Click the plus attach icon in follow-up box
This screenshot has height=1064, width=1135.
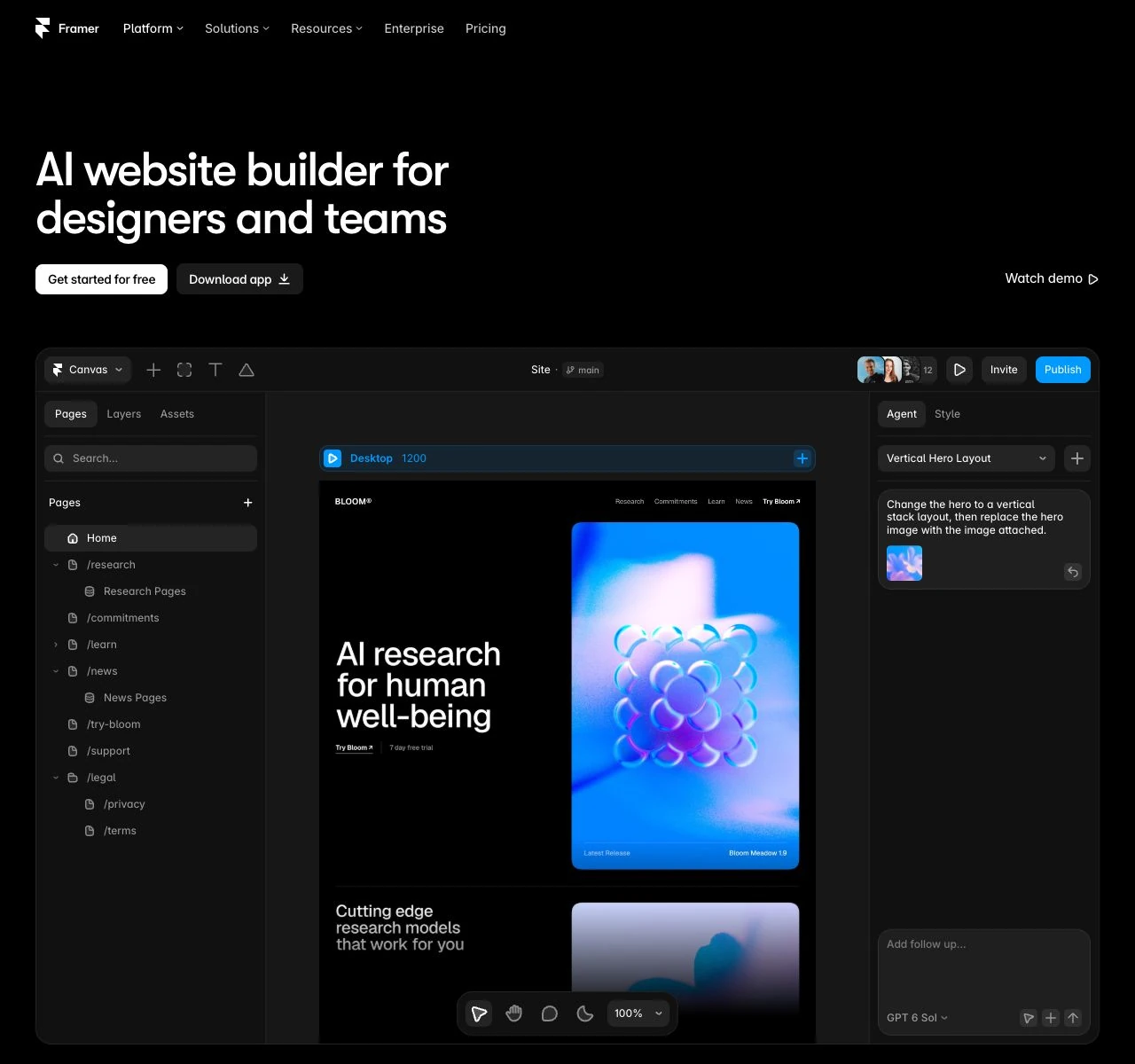[x=1051, y=1018]
